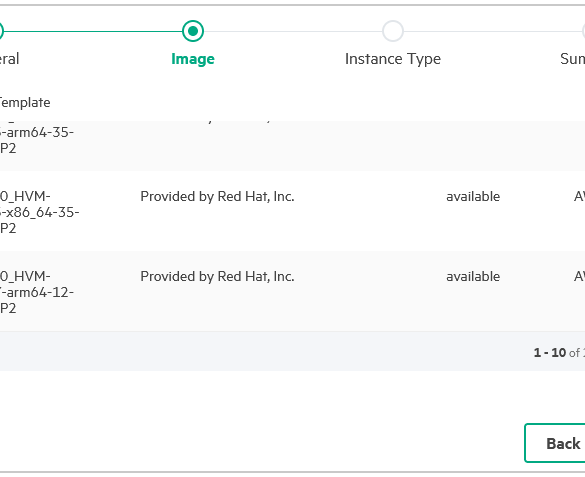Screen dimensions: 585x477
Task: Click the Back button
Action: tap(556, 443)
